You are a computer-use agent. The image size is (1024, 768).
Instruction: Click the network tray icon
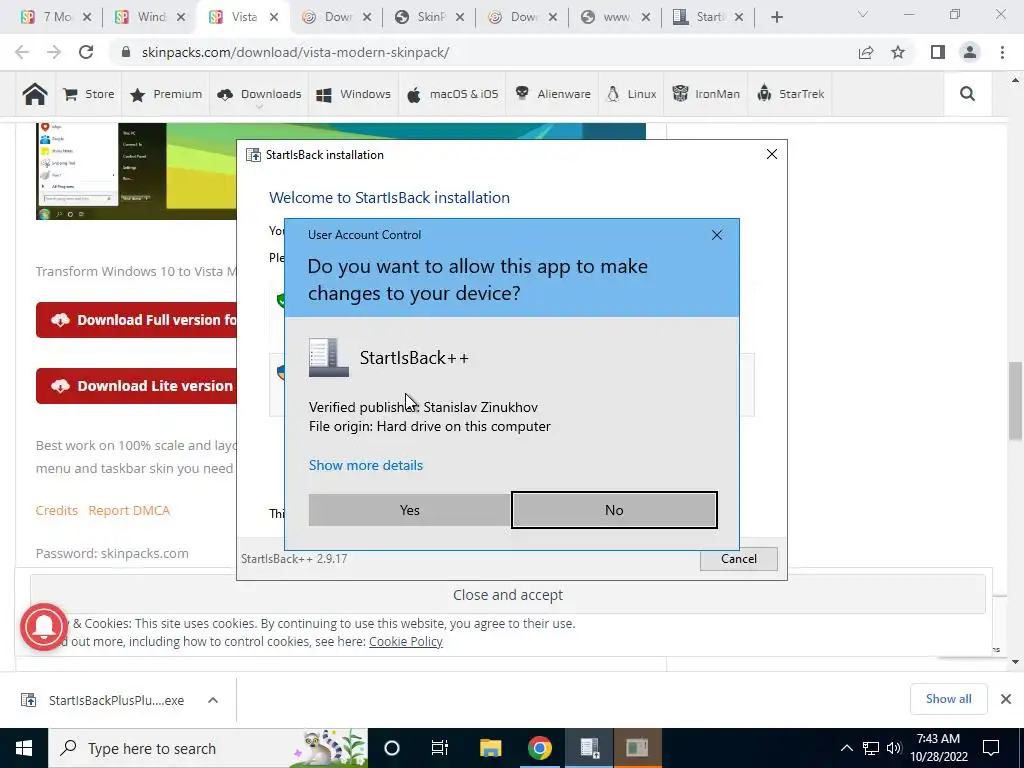pos(871,748)
